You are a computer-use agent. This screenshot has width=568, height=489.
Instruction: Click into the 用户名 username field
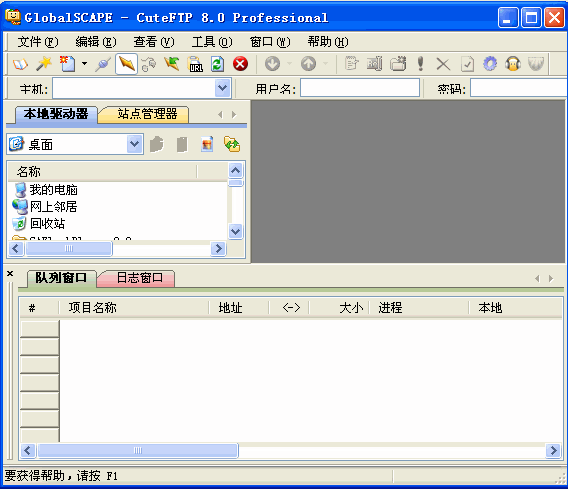tap(360, 88)
